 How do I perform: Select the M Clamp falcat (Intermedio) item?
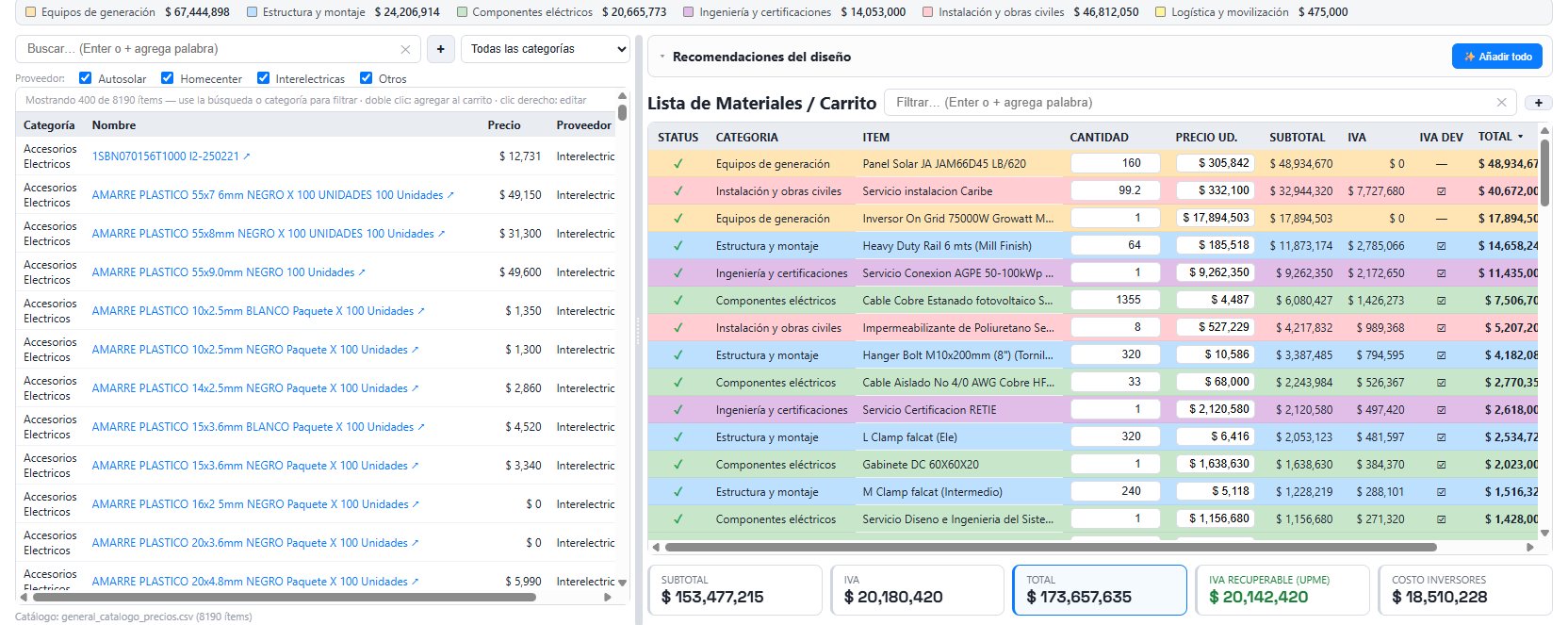click(932, 492)
